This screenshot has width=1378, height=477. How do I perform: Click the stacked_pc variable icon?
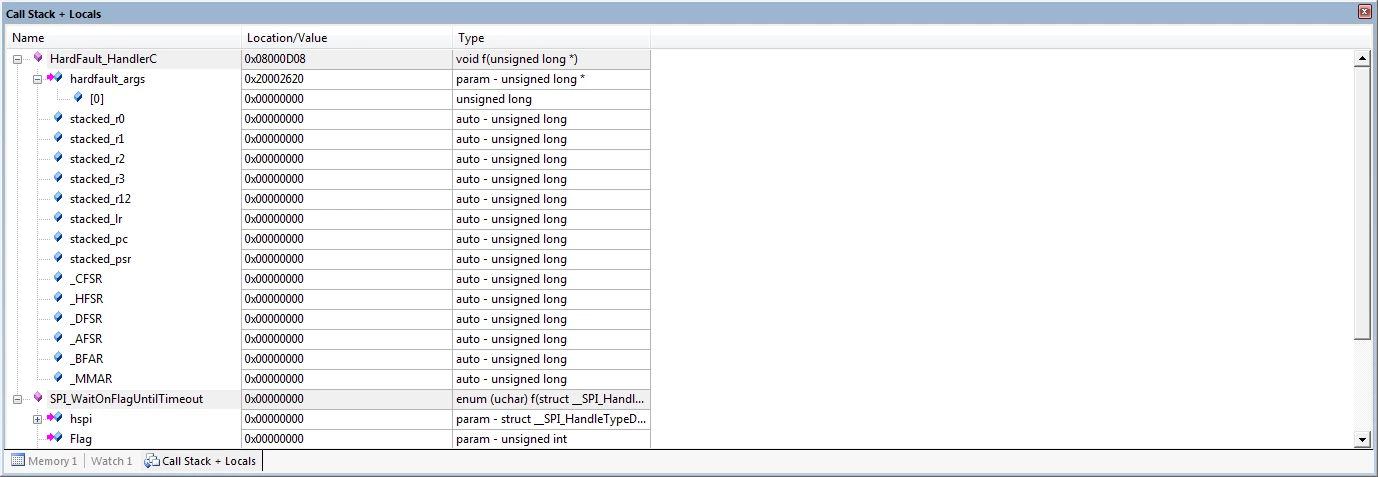(58, 238)
